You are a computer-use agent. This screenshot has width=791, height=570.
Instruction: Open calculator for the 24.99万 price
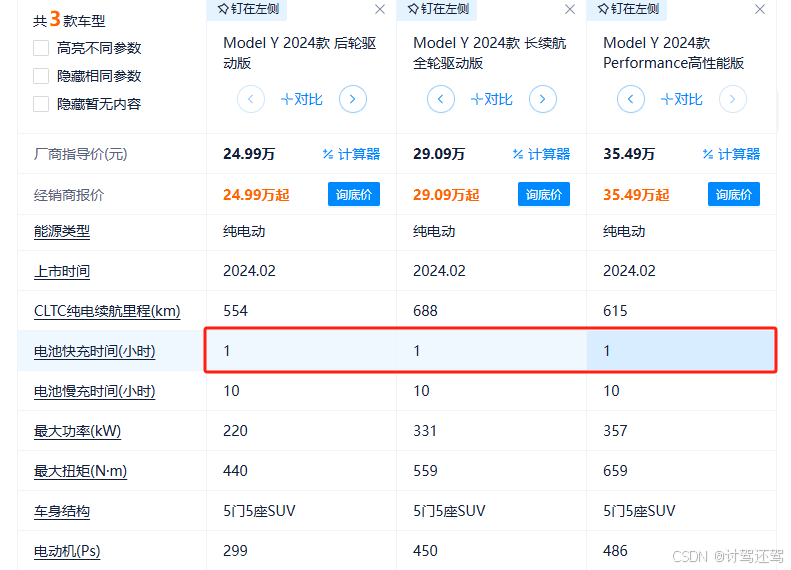(x=352, y=154)
